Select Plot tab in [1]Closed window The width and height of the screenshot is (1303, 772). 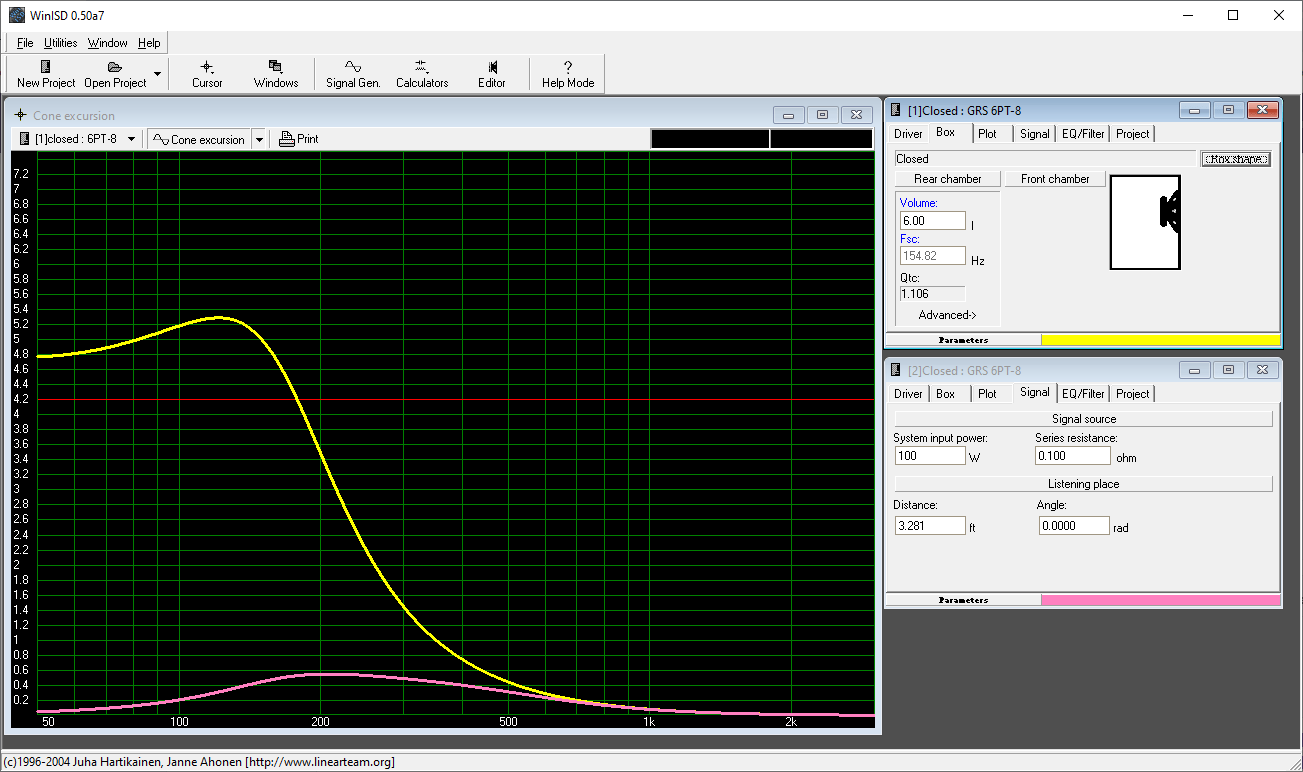point(987,133)
